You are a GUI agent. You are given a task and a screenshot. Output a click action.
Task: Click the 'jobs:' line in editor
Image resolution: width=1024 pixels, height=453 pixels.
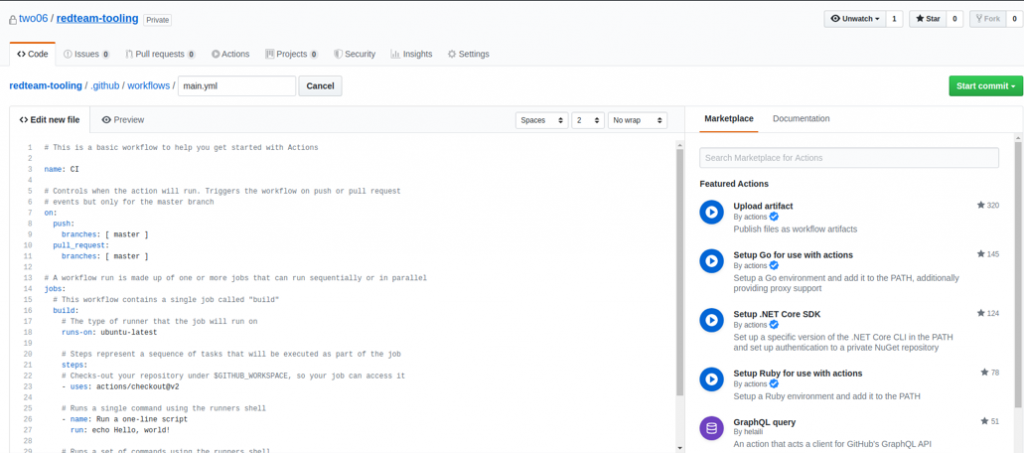[55, 289]
